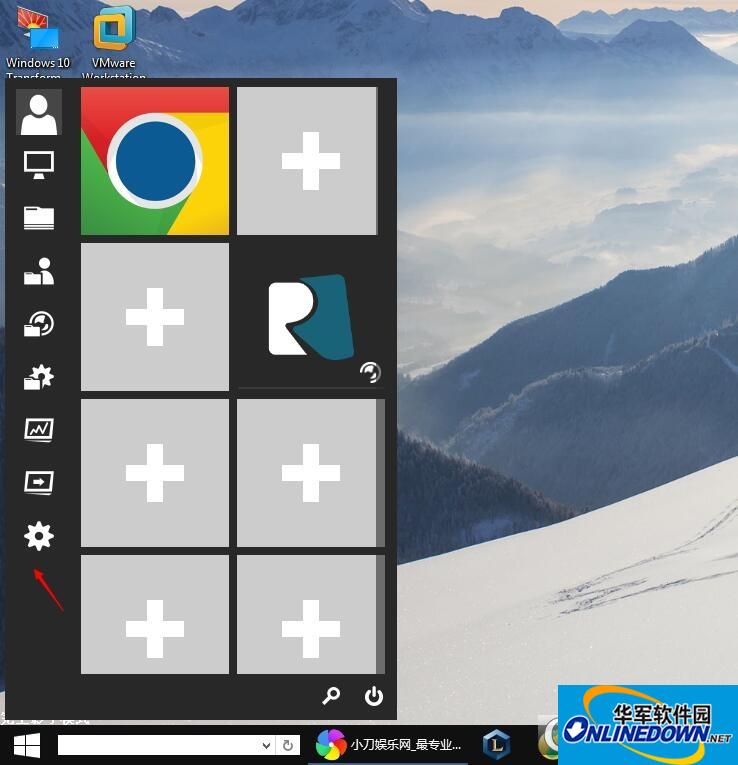Image resolution: width=738 pixels, height=765 pixels.
Task: Add a tile in empty slot beside Chrome
Action: click(307, 161)
